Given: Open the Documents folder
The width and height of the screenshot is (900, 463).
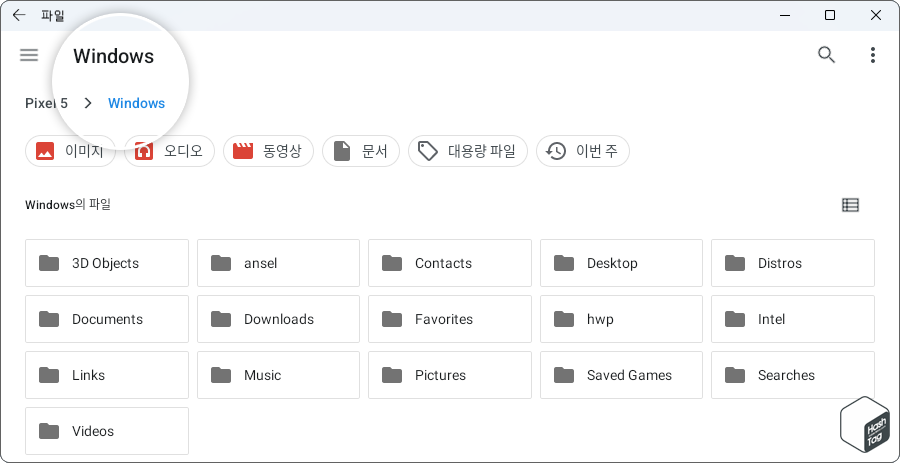Looking at the screenshot, I should click(107, 319).
